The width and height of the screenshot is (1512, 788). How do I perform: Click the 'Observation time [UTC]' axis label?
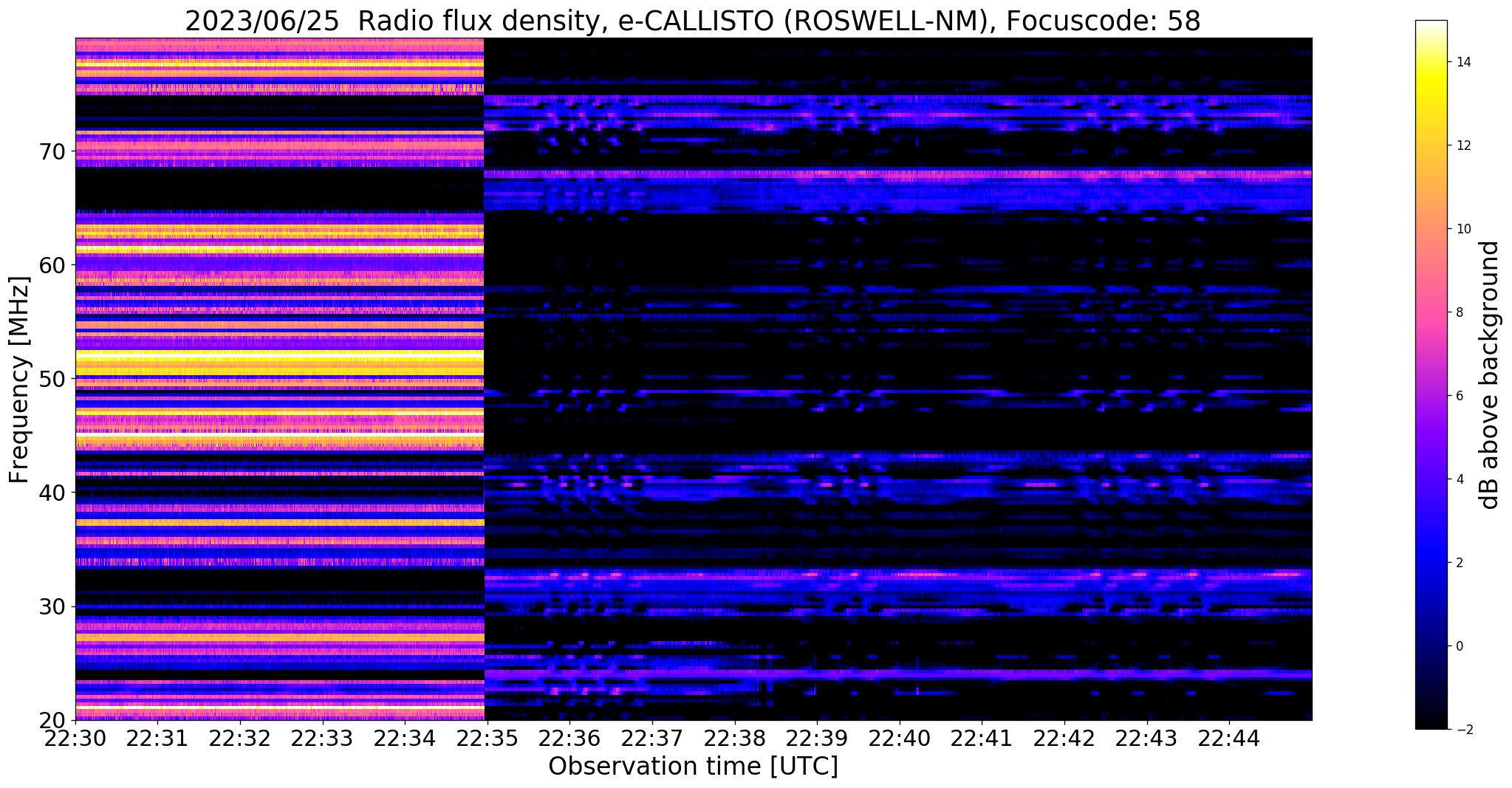click(x=693, y=767)
